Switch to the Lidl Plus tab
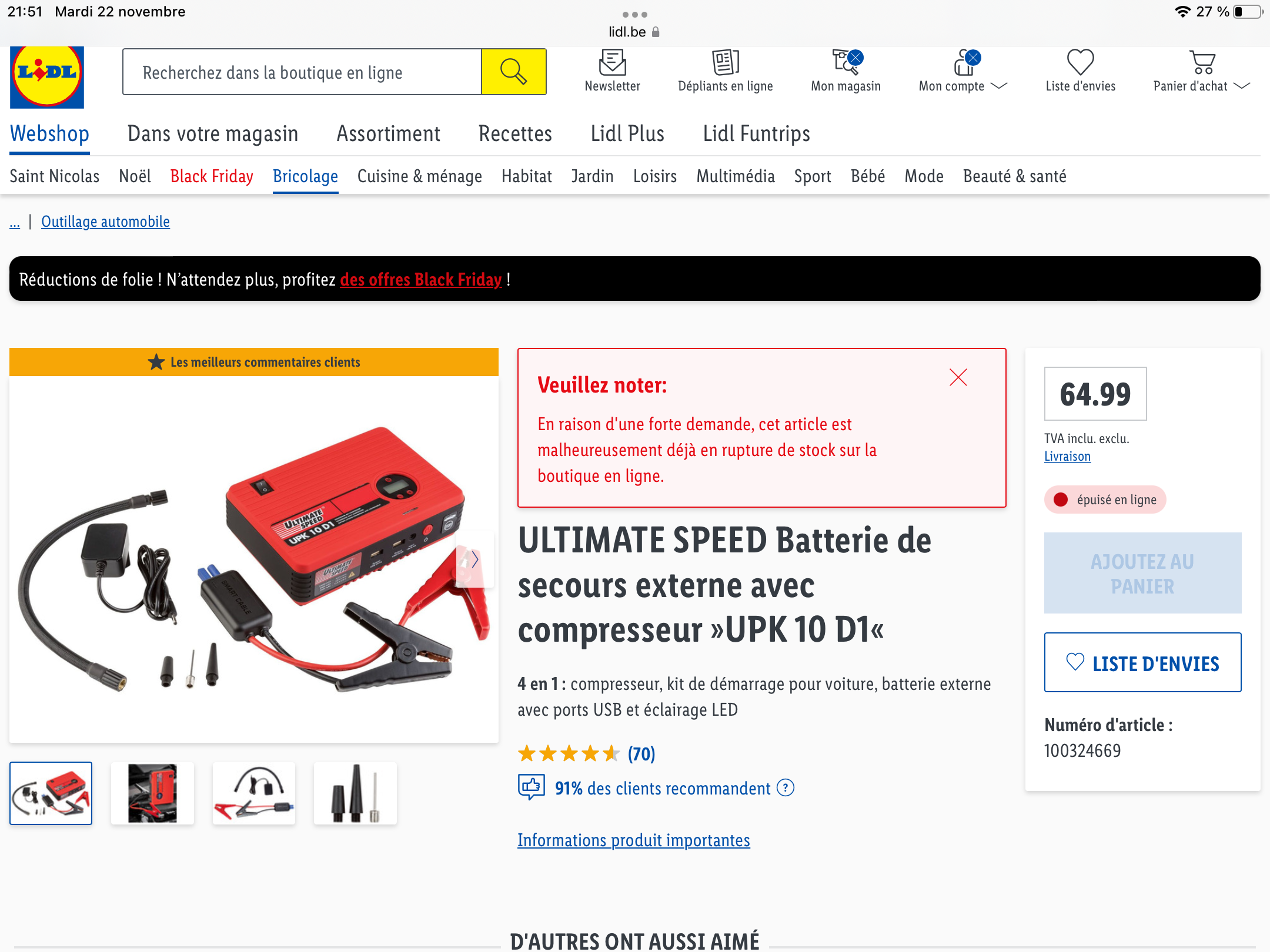1270x952 pixels. click(627, 133)
